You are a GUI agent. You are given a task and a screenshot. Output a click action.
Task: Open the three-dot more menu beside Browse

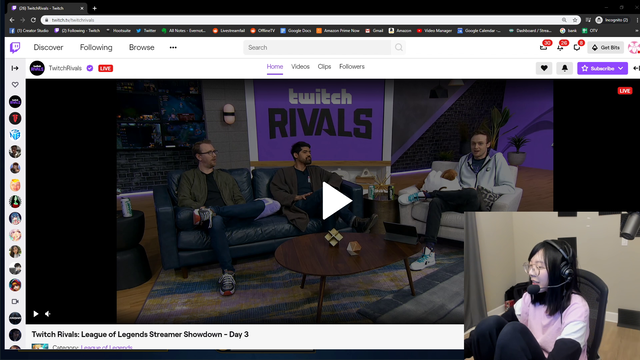coord(173,48)
